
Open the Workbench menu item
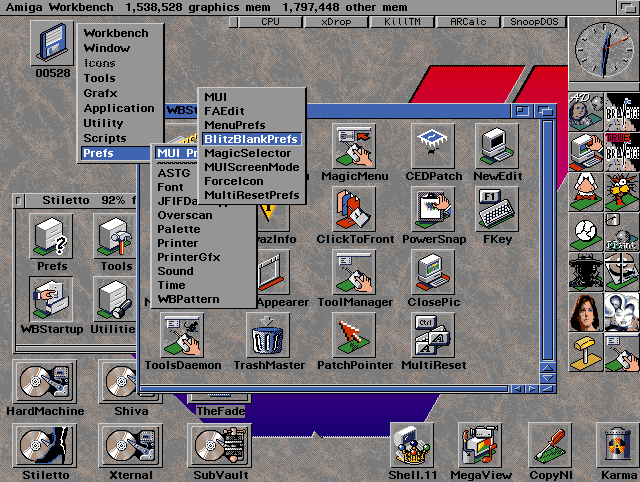tap(116, 33)
